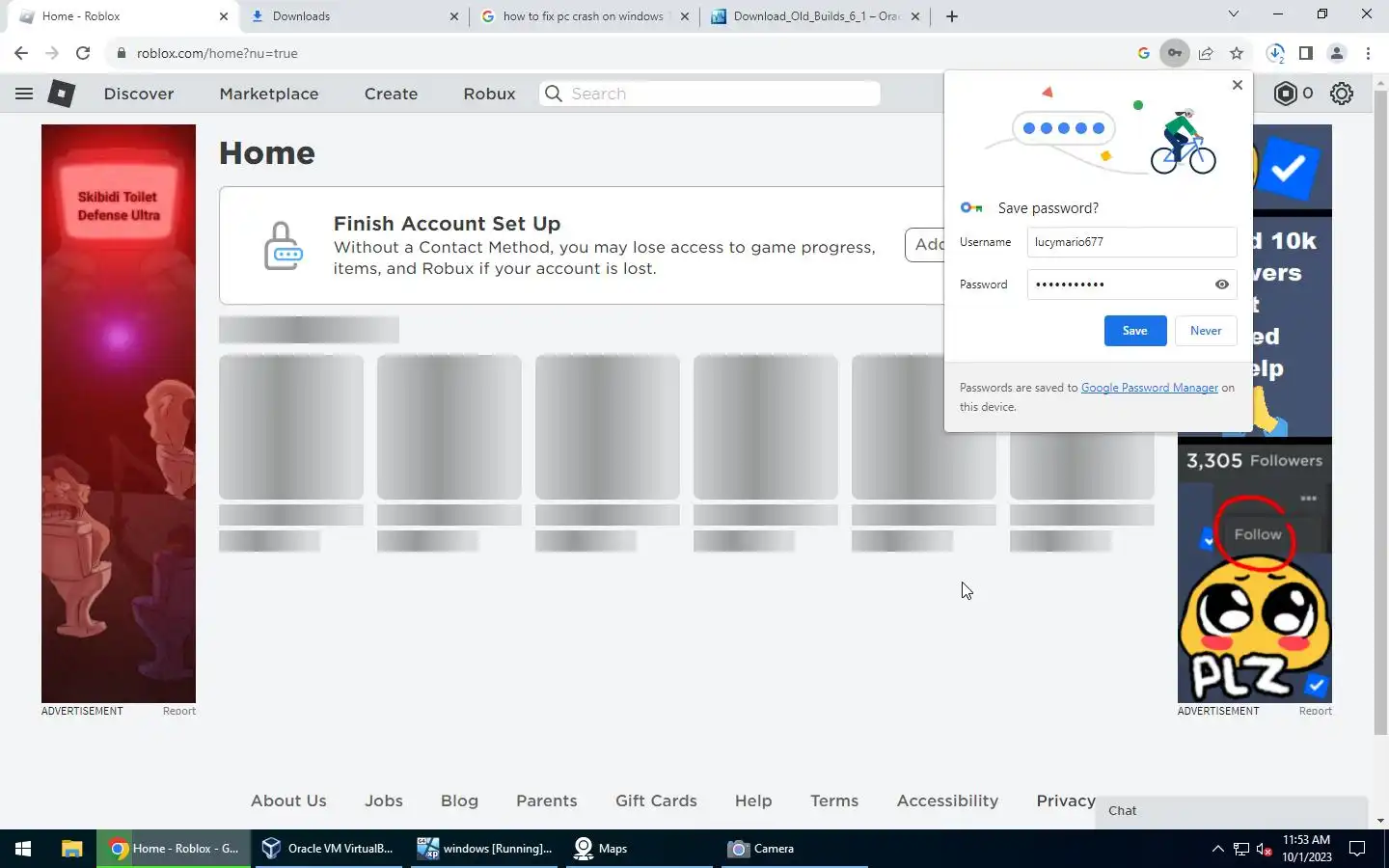This screenshot has height=868, width=1389.
Task: Open the Chat bar
Action: pos(1232,811)
